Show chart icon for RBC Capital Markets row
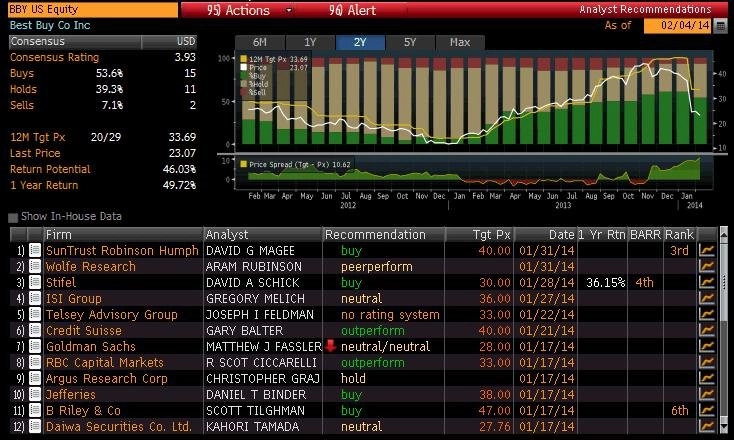 pyautogui.click(x=707, y=362)
